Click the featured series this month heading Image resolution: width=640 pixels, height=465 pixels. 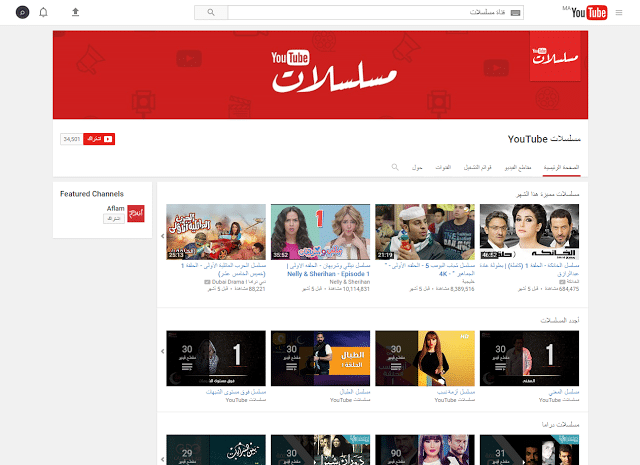tap(548, 194)
